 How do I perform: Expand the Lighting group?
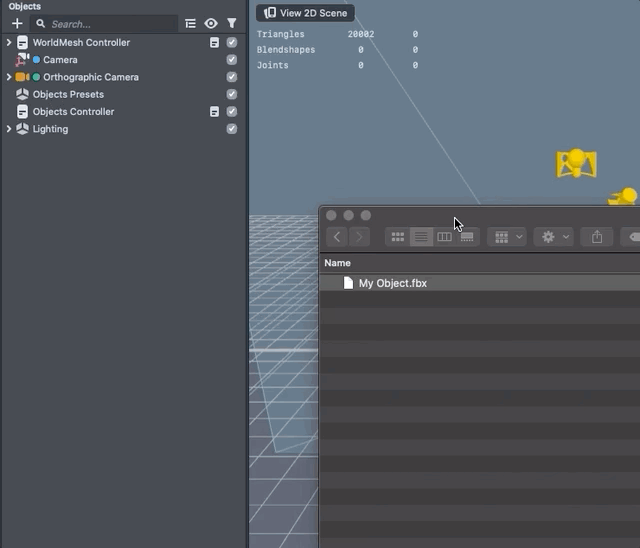[x=9, y=129]
